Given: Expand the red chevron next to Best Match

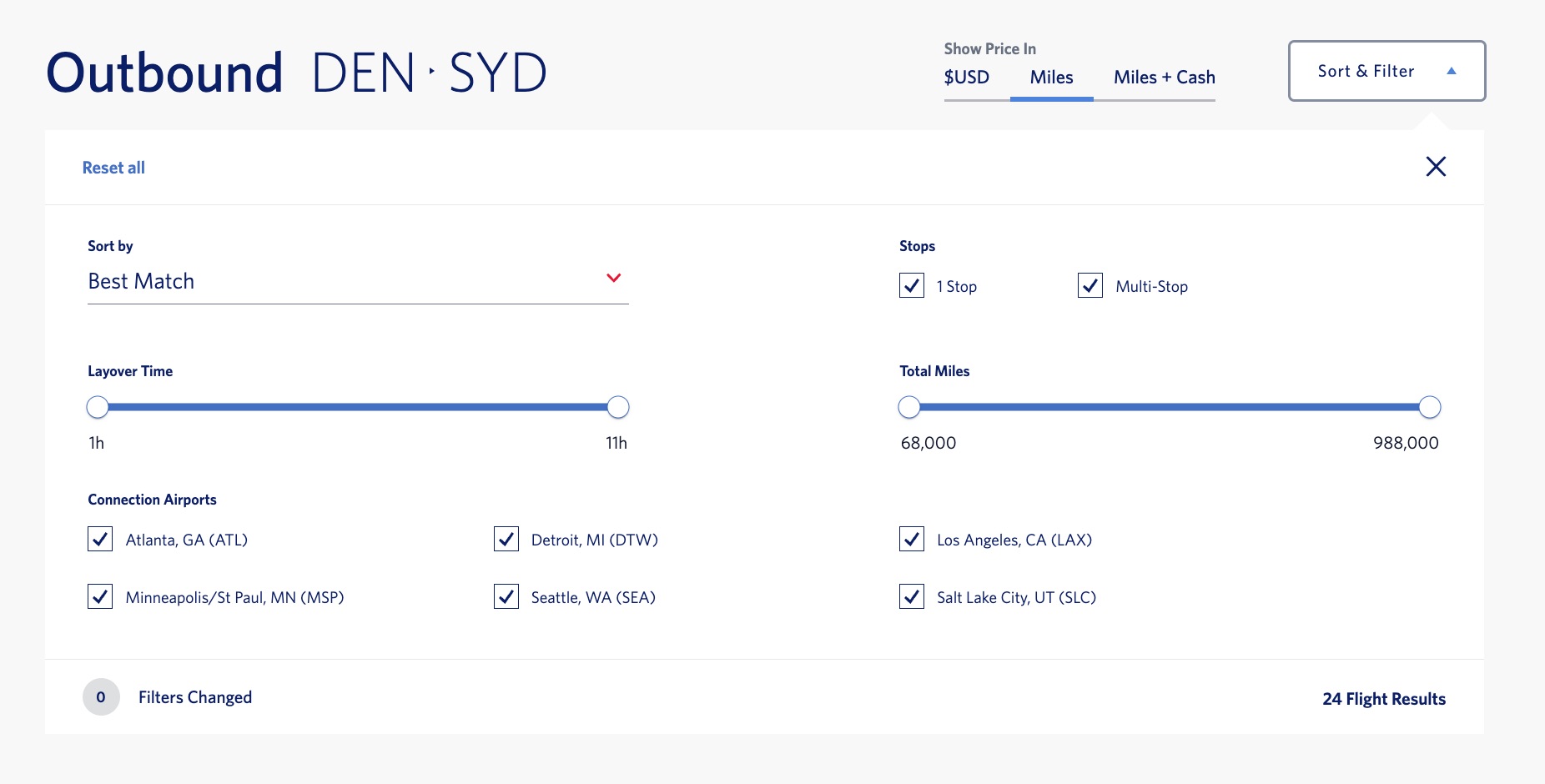Looking at the screenshot, I should tap(615, 279).
